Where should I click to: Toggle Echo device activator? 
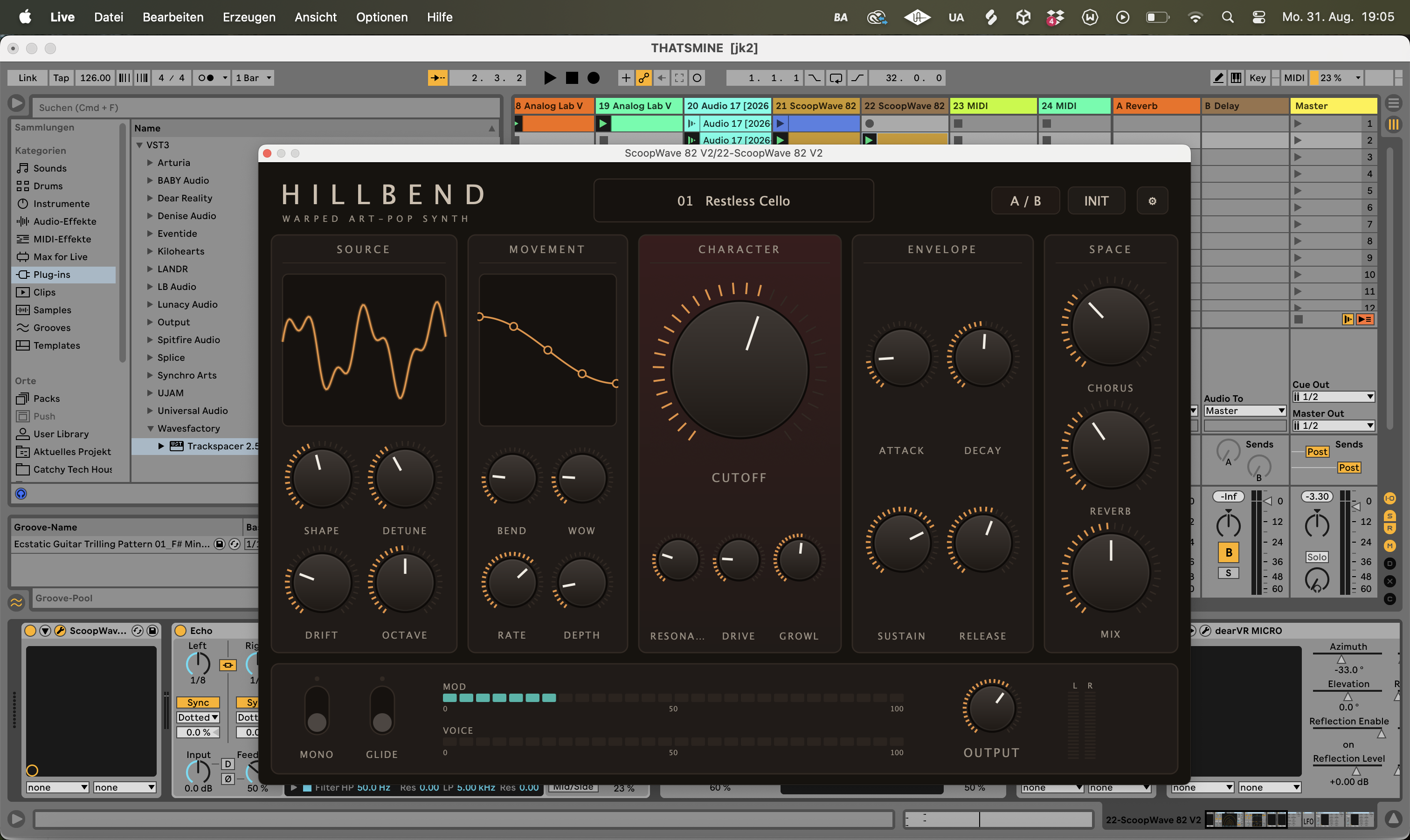180,631
